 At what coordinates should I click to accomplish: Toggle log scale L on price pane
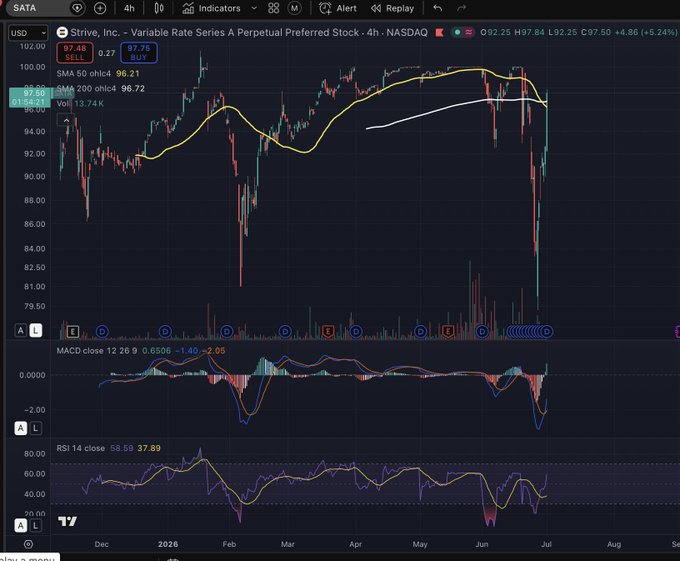pos(36,331)
